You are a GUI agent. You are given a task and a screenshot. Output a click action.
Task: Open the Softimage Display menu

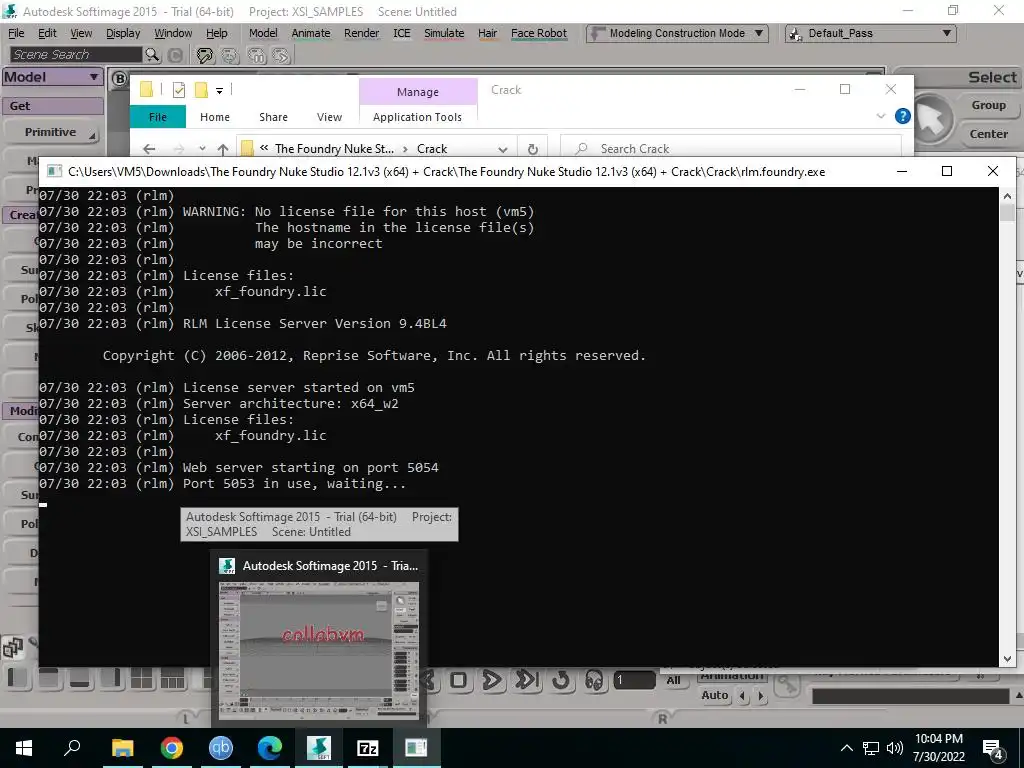point(123,33)
